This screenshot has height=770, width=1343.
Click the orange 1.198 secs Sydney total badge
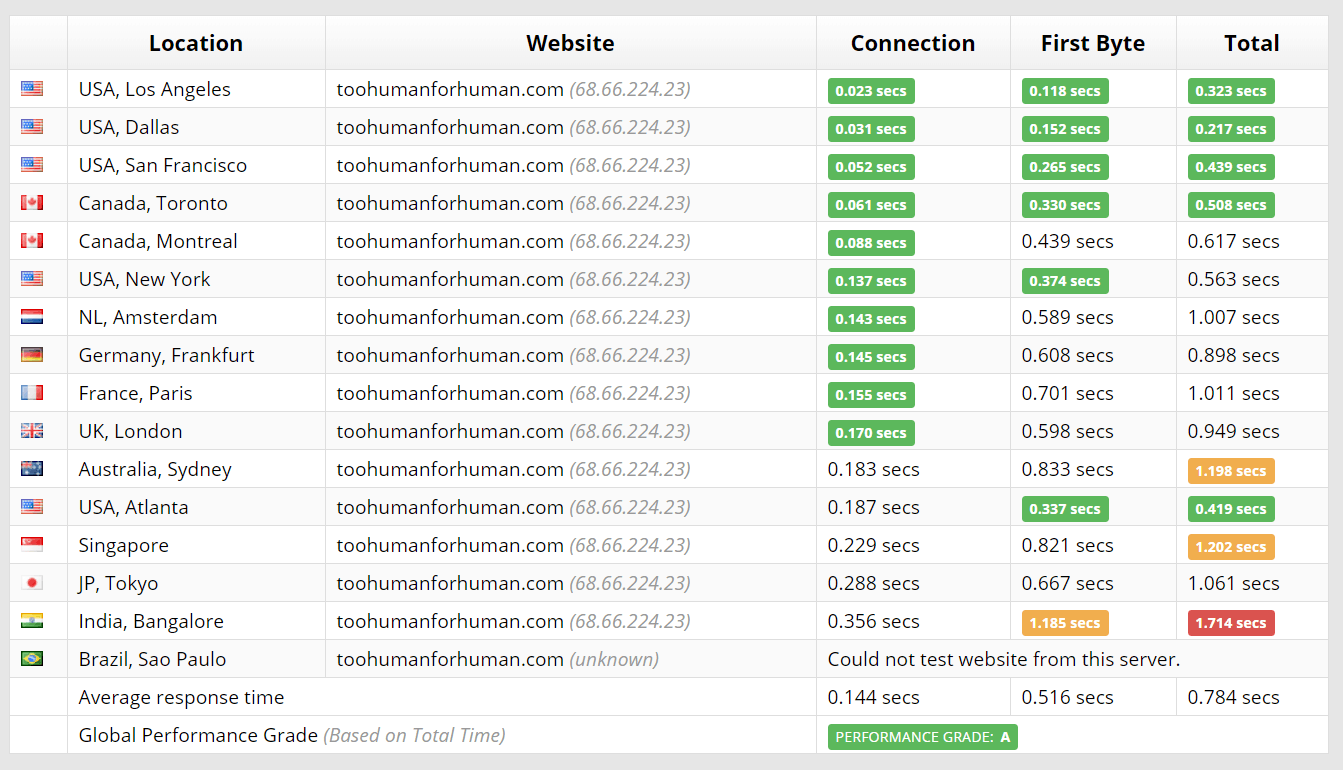(x=1231, y=471)
